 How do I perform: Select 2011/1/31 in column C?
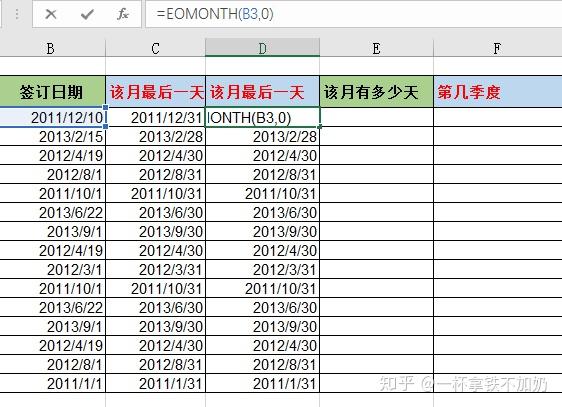[x=156, y=383]
